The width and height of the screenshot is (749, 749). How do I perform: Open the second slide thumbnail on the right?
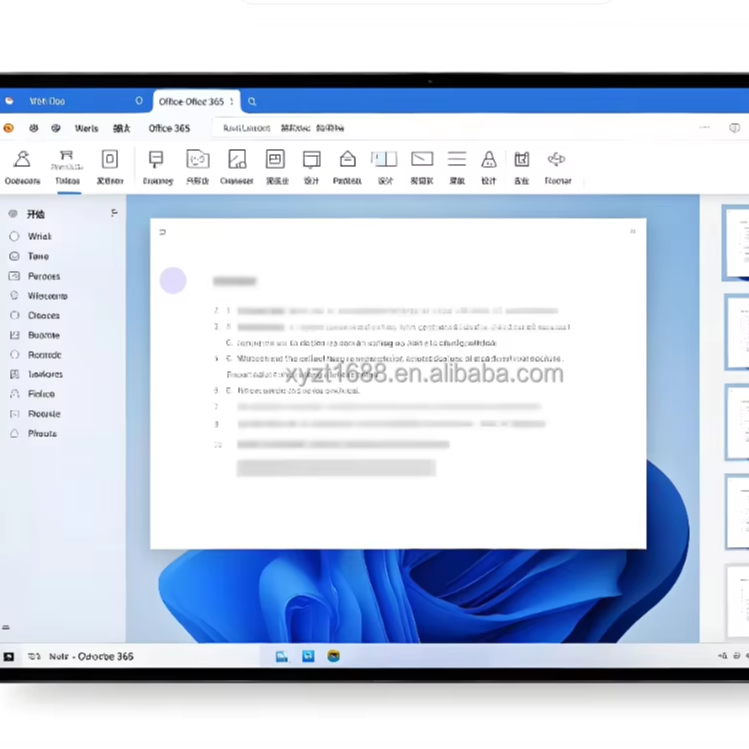tap(737, 332)
